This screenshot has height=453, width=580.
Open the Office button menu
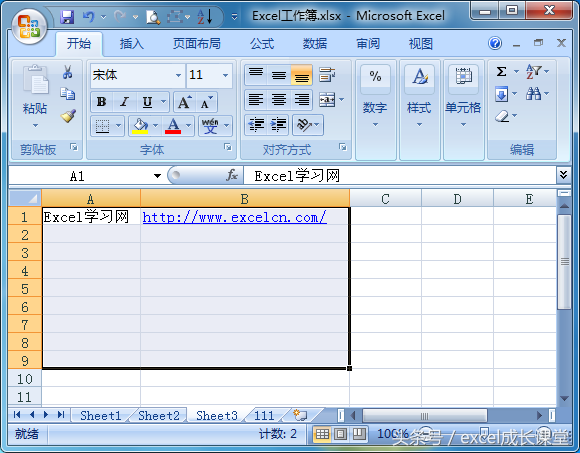pos(29,27)
